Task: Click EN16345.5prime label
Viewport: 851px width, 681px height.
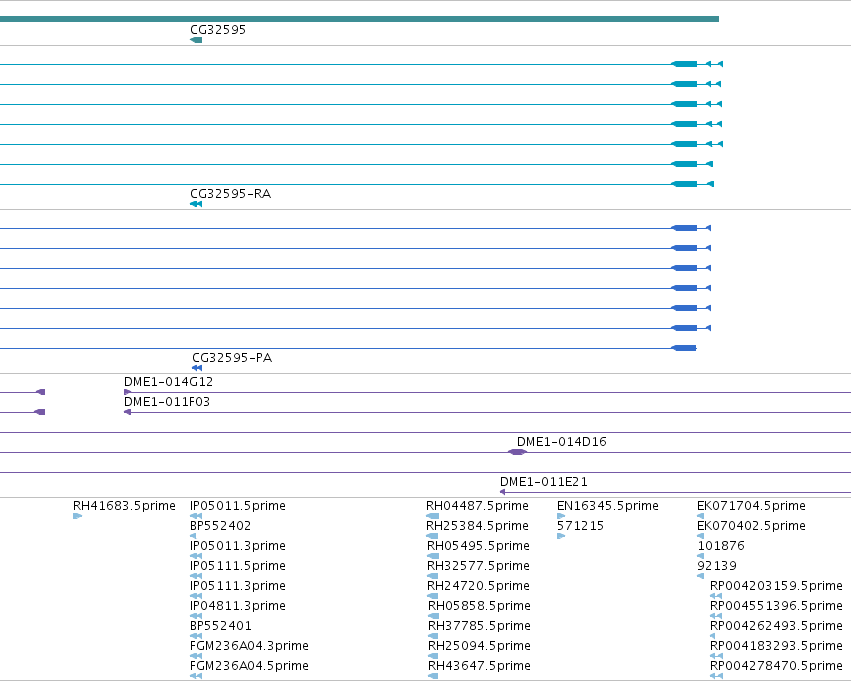Action: point(608,506)
